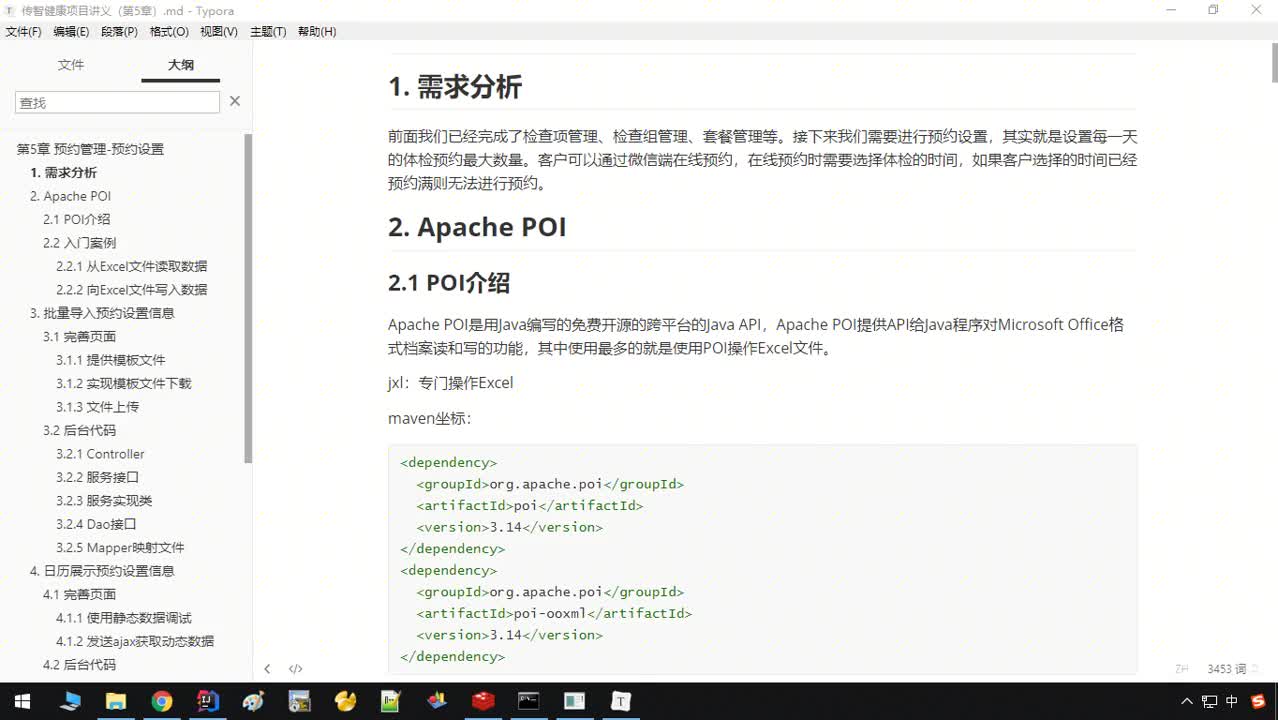
Task: Open outline entry 4.1 完善页面
Action: (79, 595)
